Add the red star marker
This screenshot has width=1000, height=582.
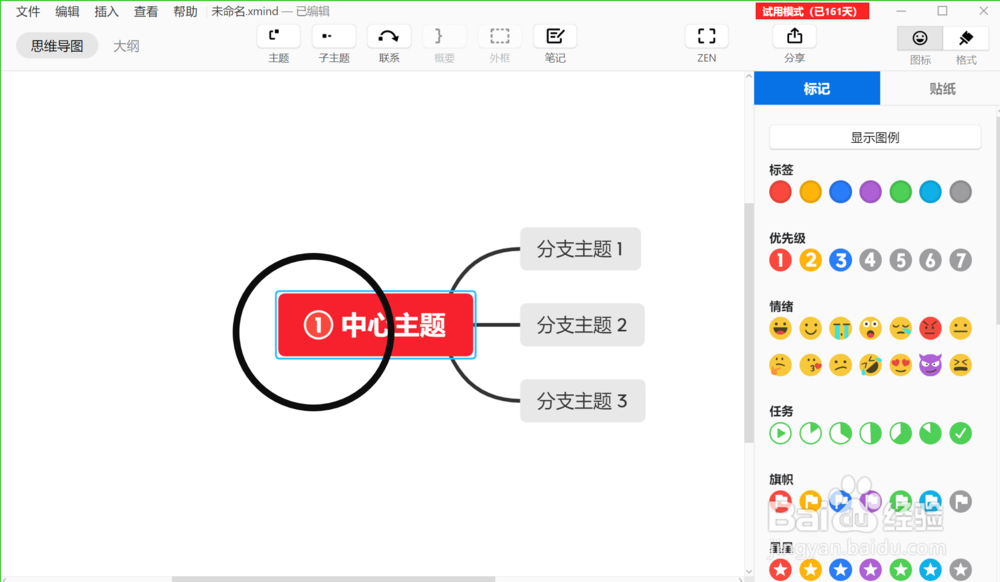click(780, 569)
